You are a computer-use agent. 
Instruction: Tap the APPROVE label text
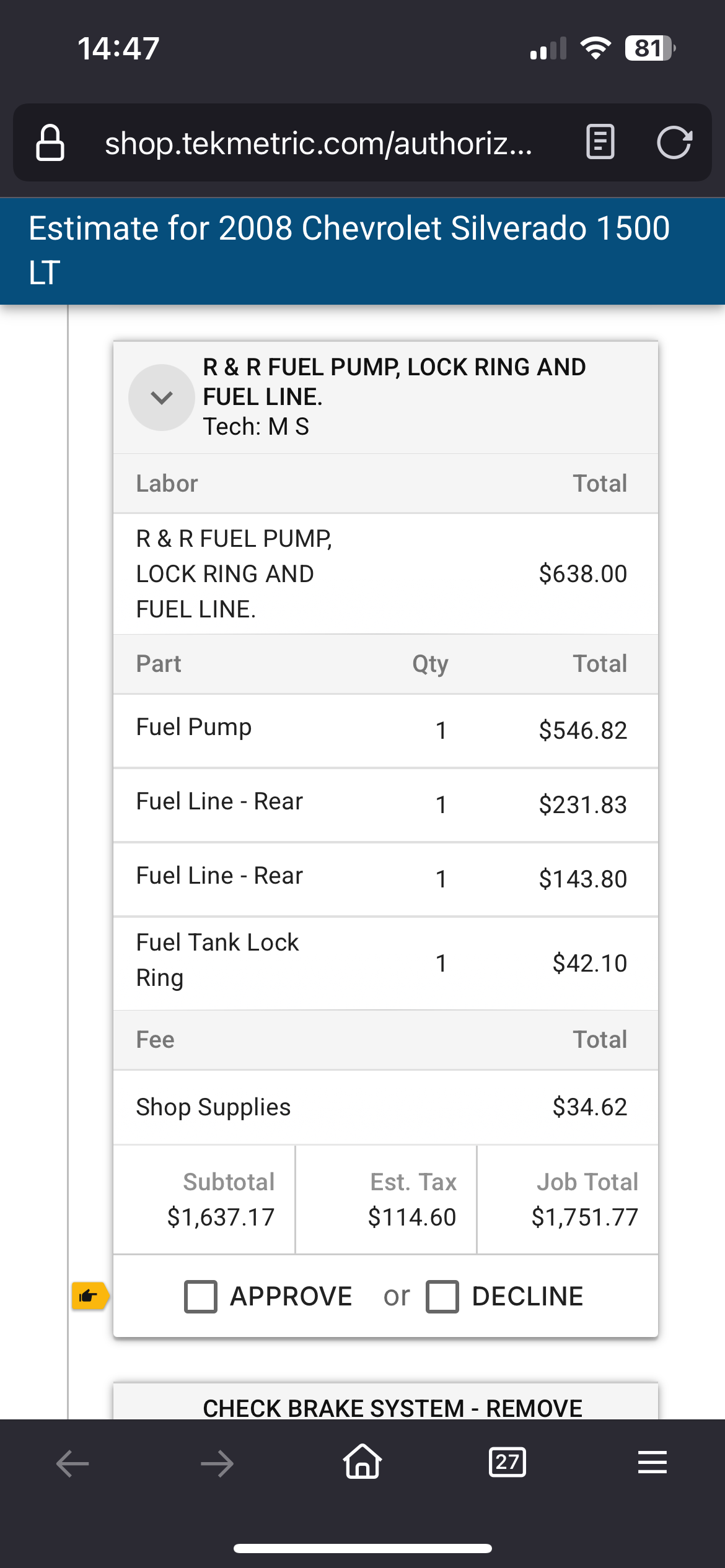(291, 1297)
